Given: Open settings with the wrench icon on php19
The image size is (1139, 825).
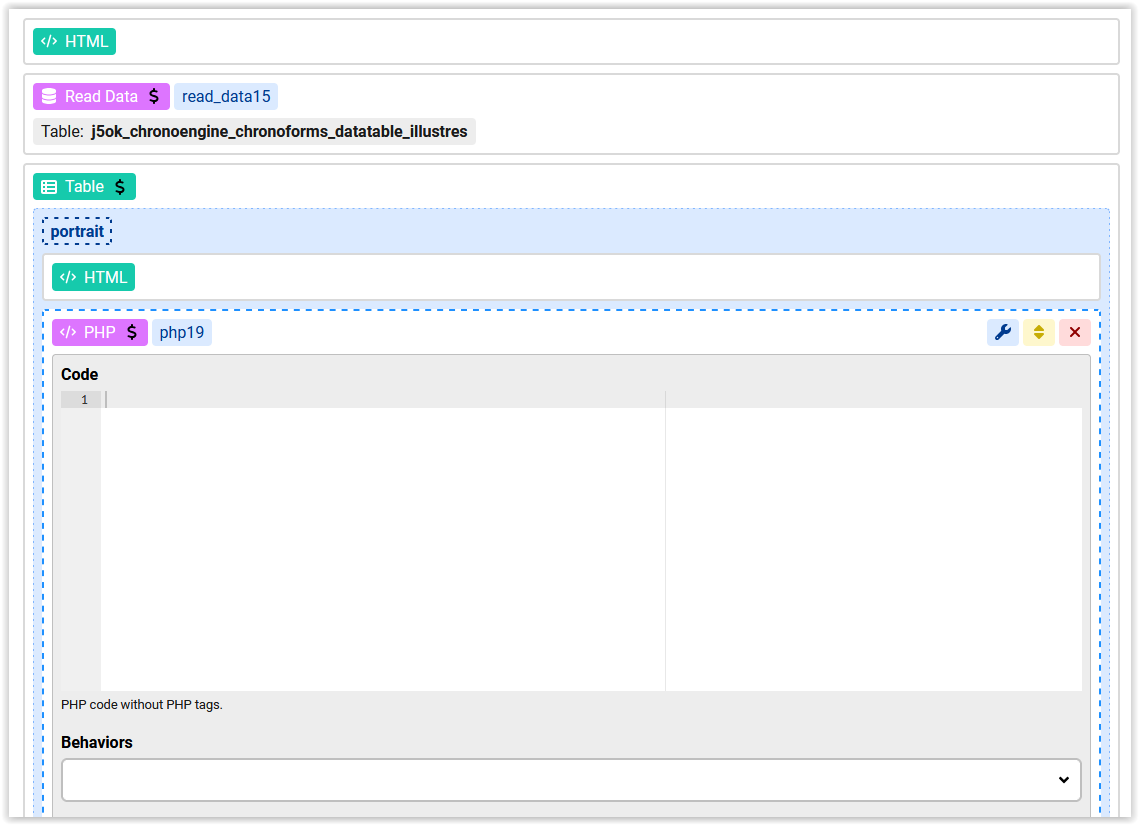Looking at the screenshot, I should pos(1002,333).
